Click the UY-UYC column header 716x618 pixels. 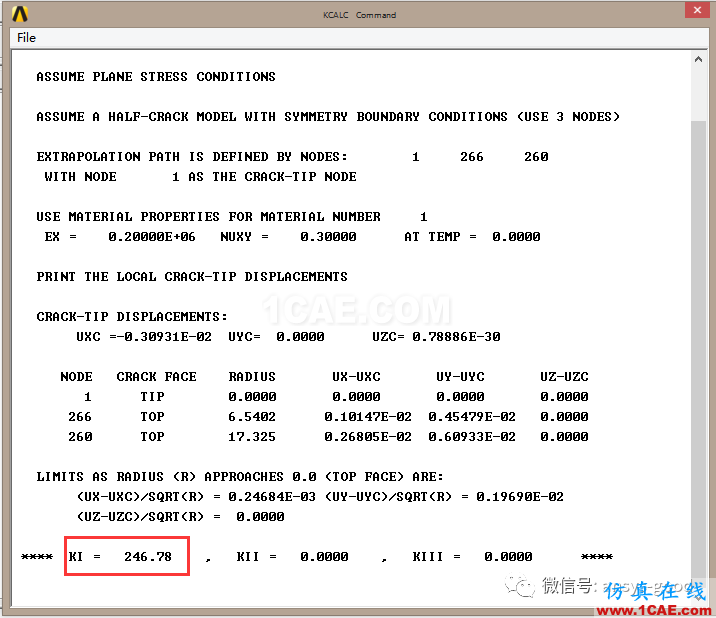460,377
